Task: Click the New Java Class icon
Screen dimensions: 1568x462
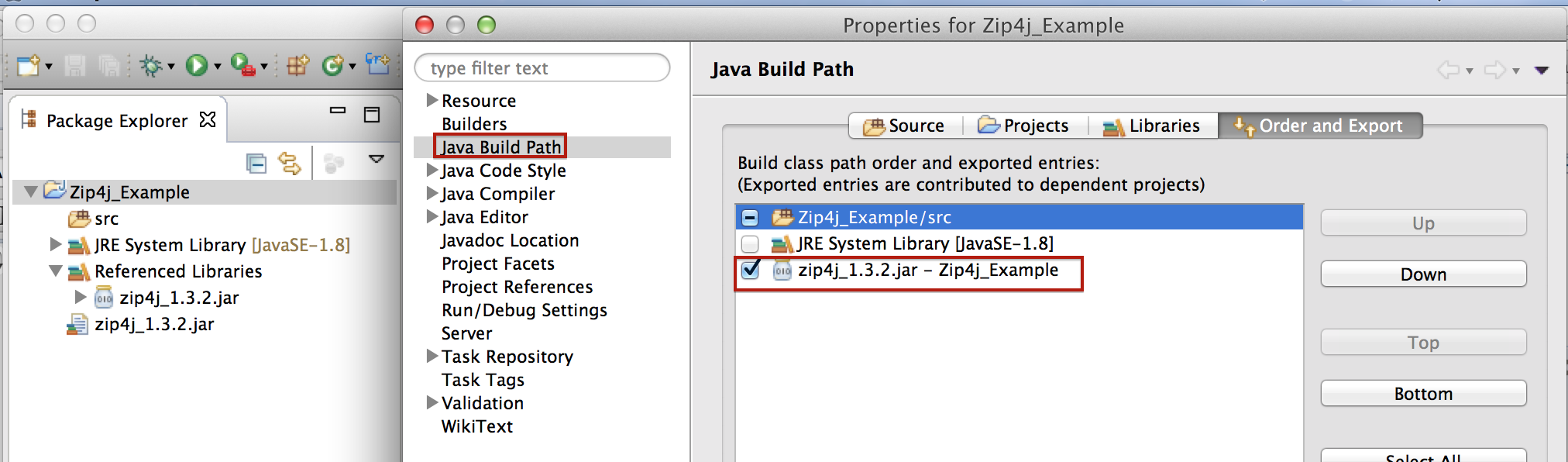Action: [332, 66]
